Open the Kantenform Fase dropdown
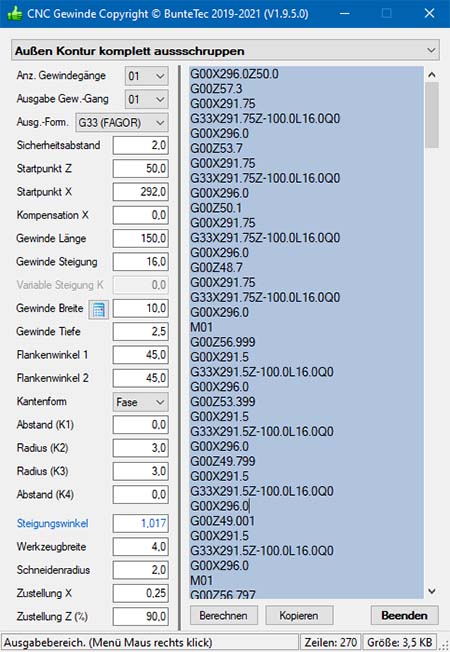The image size is (450, 652). coord(140,402)
